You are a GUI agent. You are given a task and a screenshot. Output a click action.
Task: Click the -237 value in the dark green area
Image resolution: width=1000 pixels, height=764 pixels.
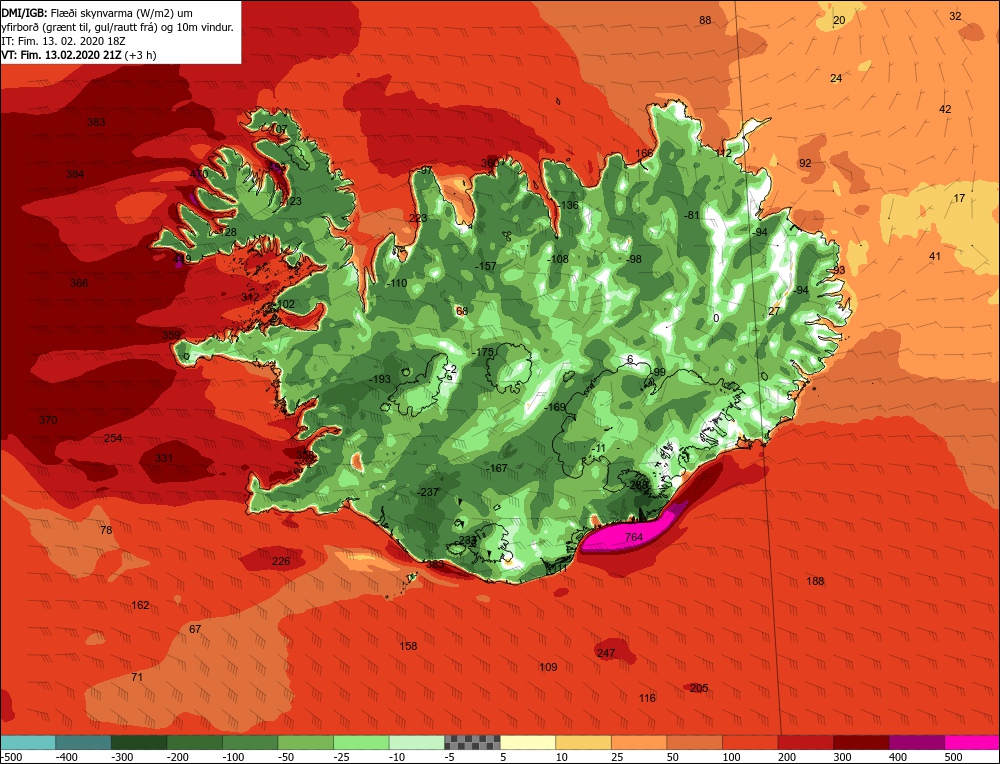point(428,492)
